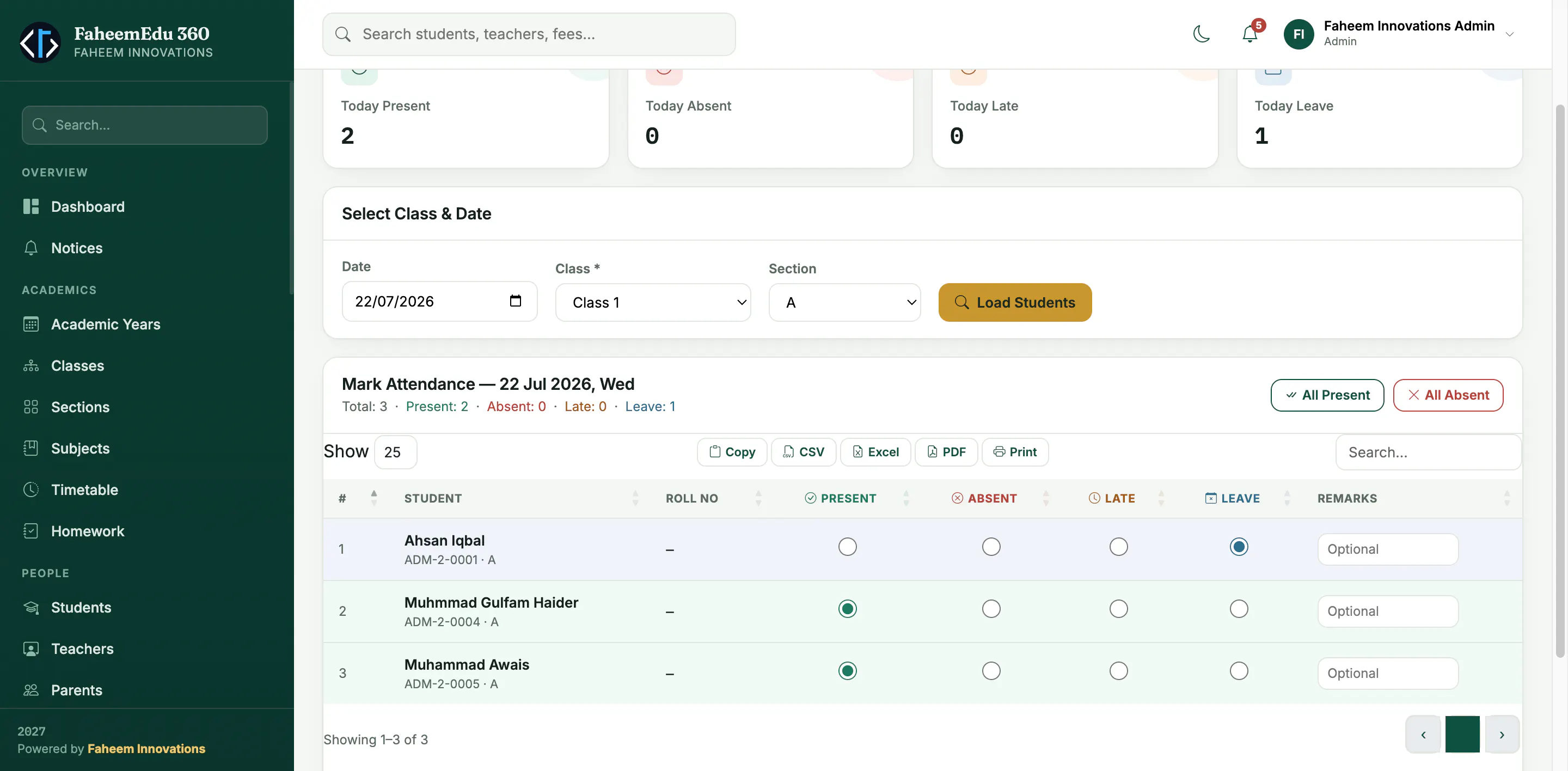Open the date picker calendar icon

pyautogui.click(x=515, y=301)
